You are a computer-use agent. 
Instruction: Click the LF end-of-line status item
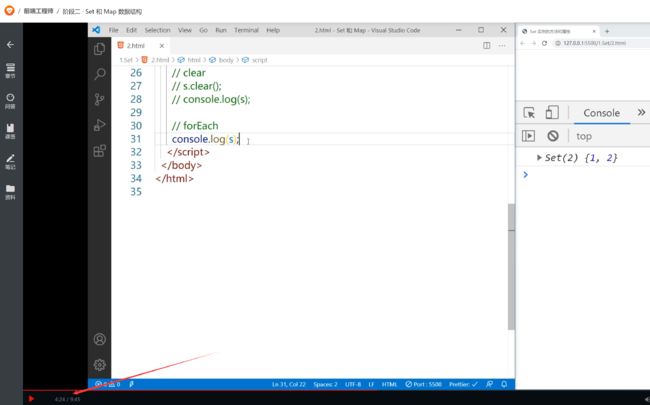(371, 384)
